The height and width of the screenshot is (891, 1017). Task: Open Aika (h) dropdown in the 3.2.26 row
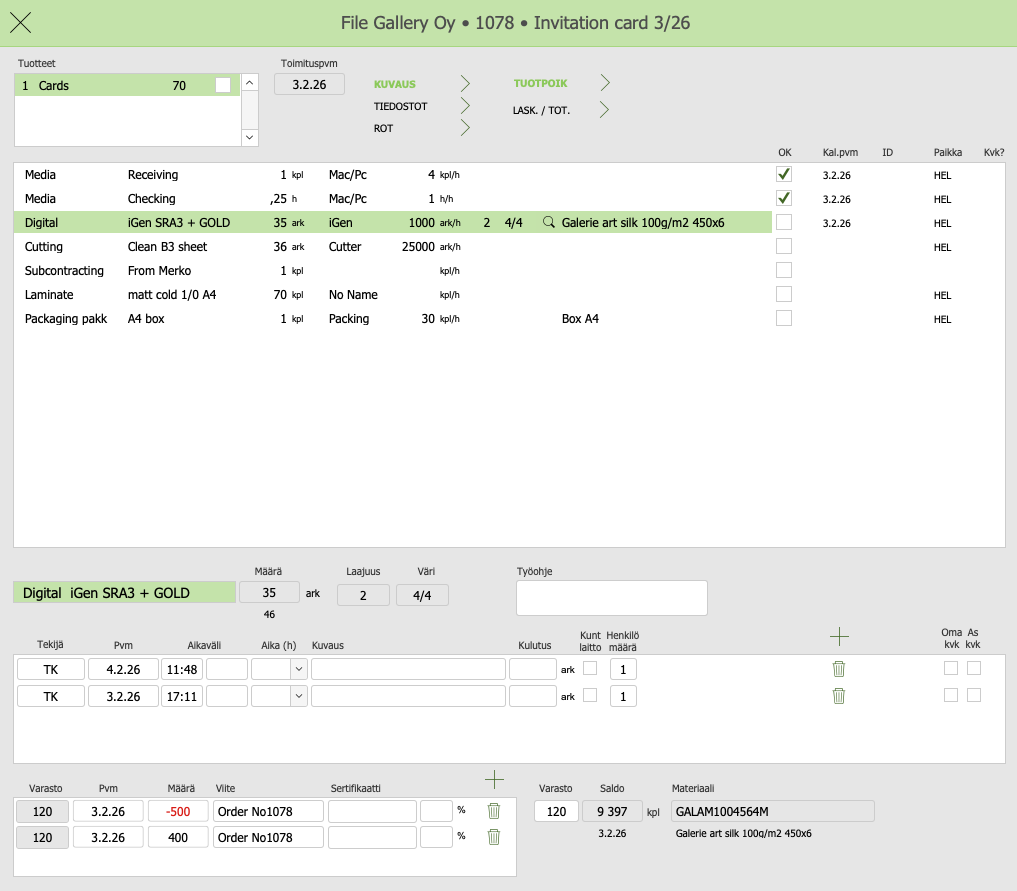pos(298,696)
